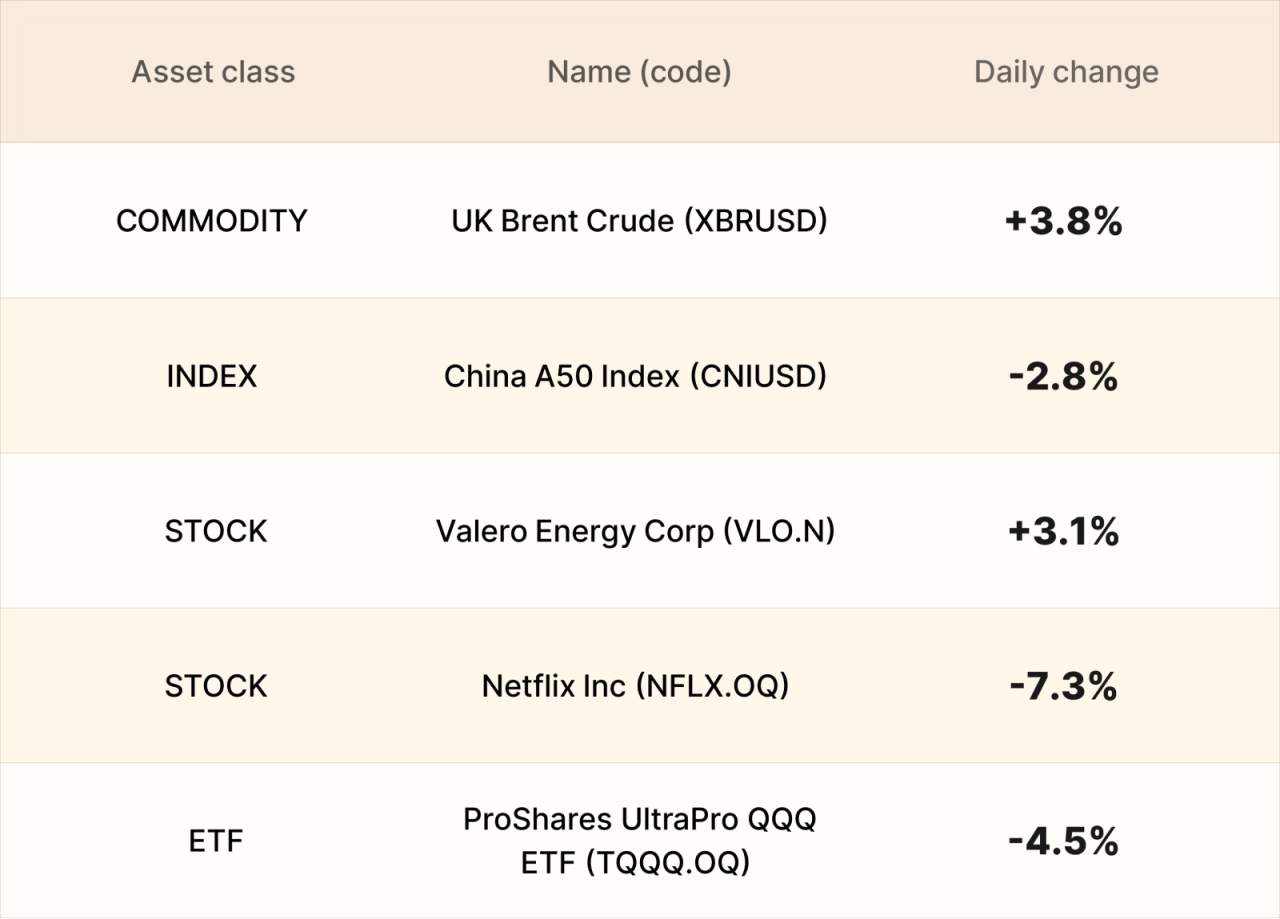Open China A50 Index (CNIUSD) entry
This screenshot has height=919, width=1280.
636,376
